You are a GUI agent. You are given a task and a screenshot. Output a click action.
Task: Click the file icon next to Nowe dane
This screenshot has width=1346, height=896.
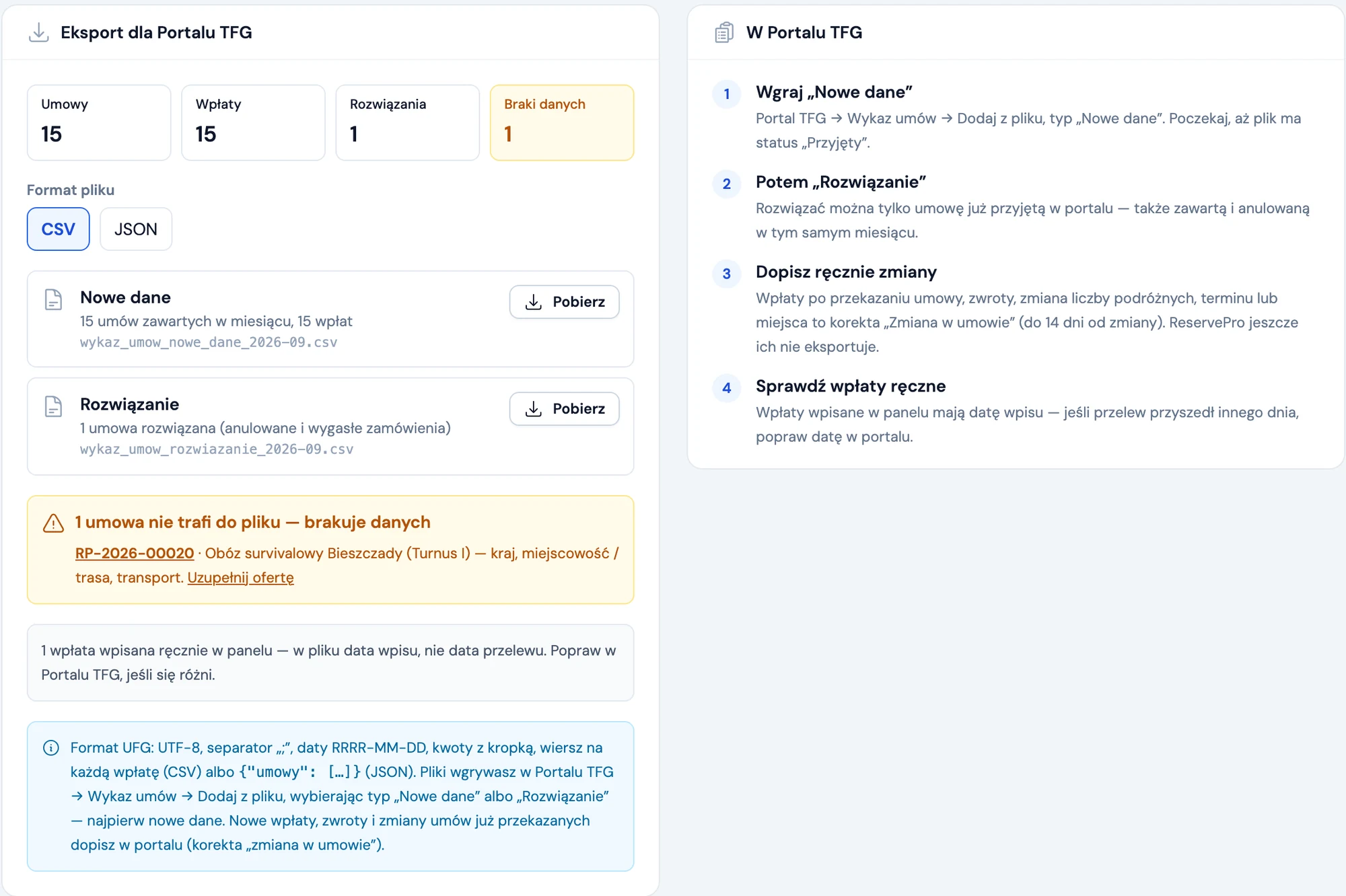pyautogui.click(x=53, y=299)
